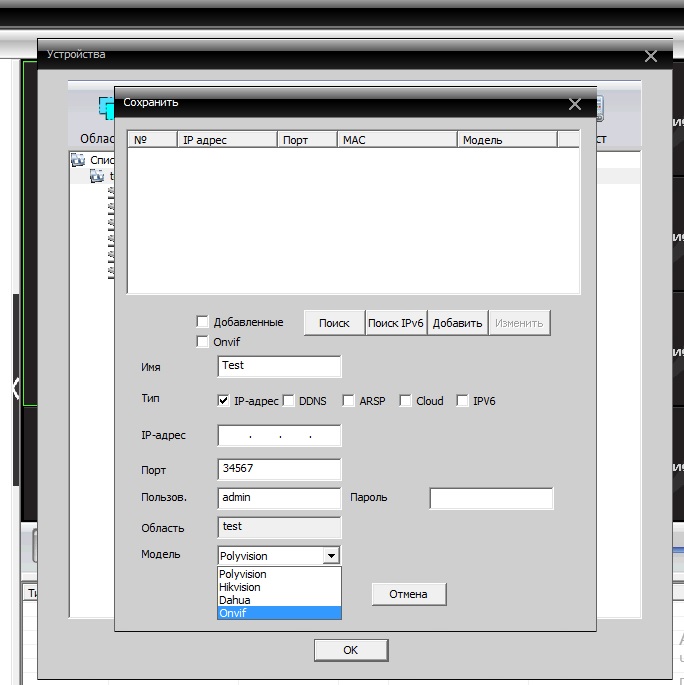Enable the DDNS type checkbox

(289, 401)
